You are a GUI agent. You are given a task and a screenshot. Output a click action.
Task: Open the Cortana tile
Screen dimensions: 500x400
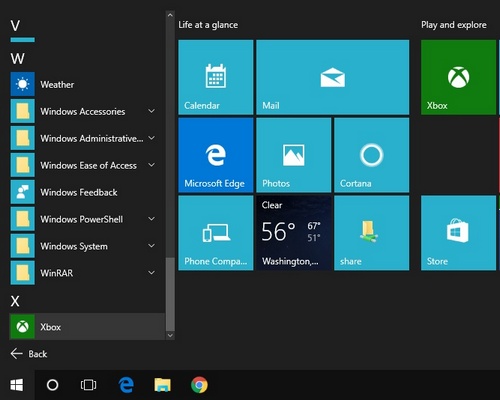372,155
